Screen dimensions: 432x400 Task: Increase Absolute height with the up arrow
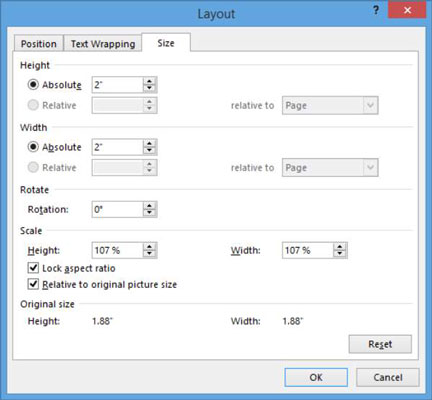tap(149, 81)
